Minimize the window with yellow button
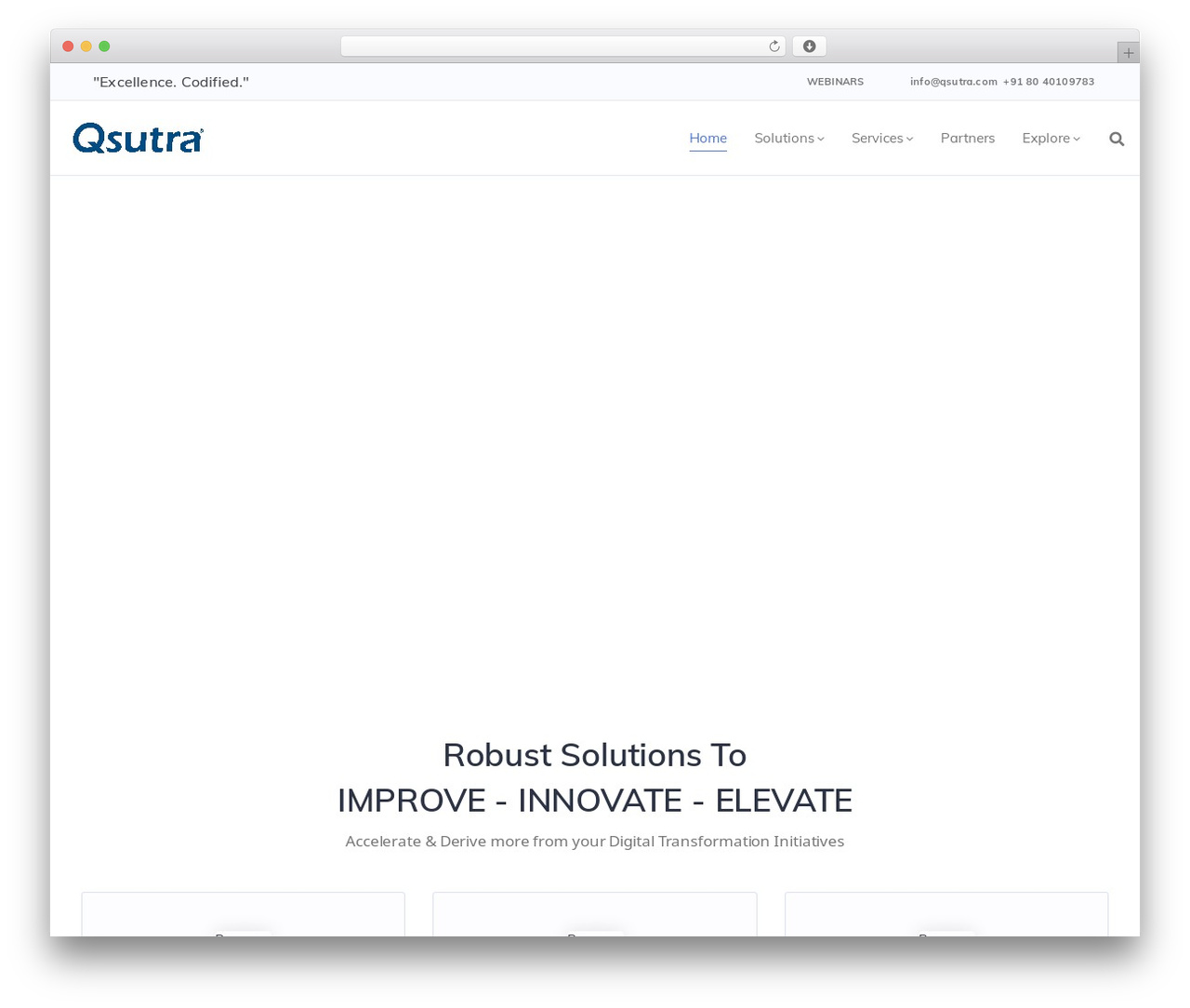Screen dimensions: 1190x1008 pos(86,46)
